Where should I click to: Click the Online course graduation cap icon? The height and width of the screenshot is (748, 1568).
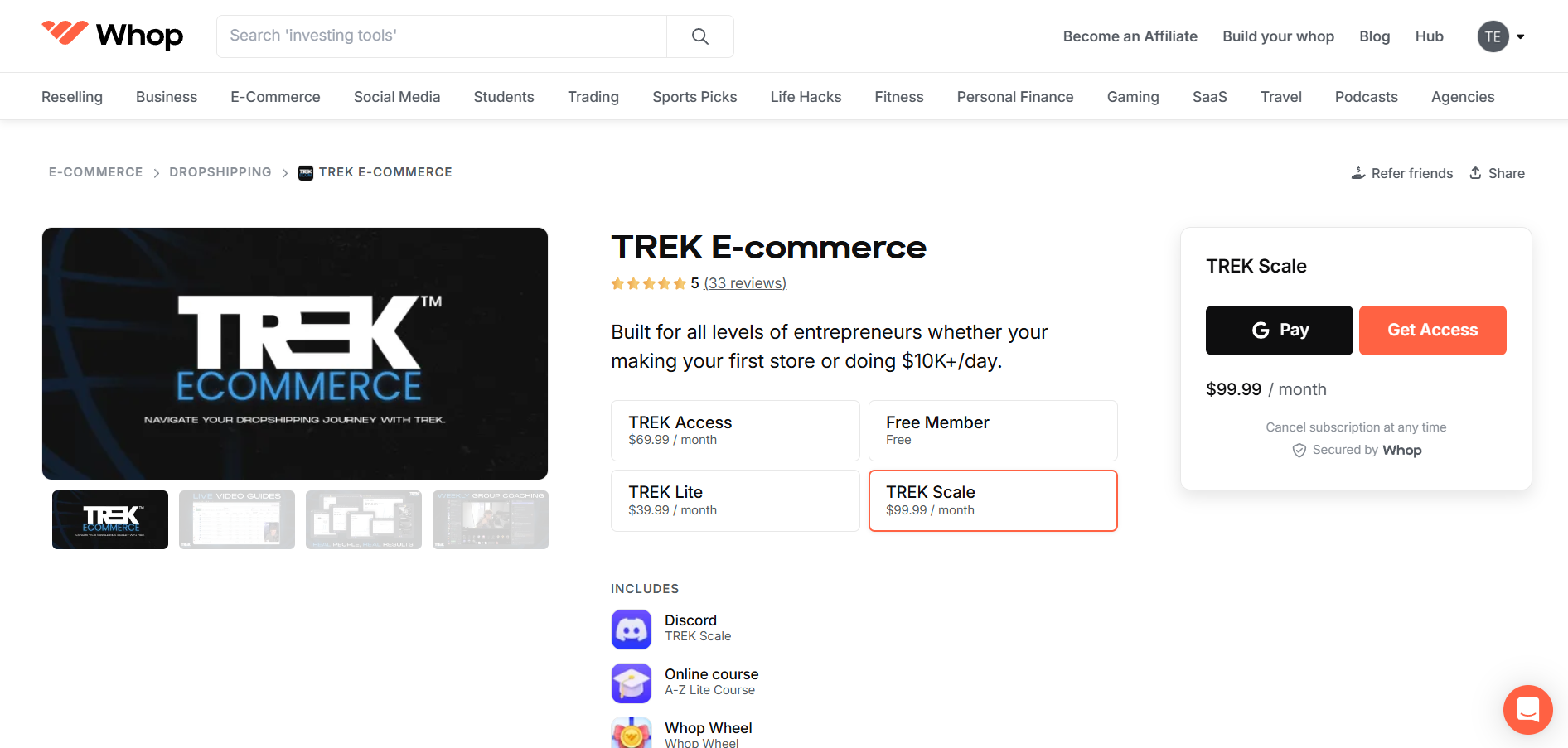tap(631, 683)
